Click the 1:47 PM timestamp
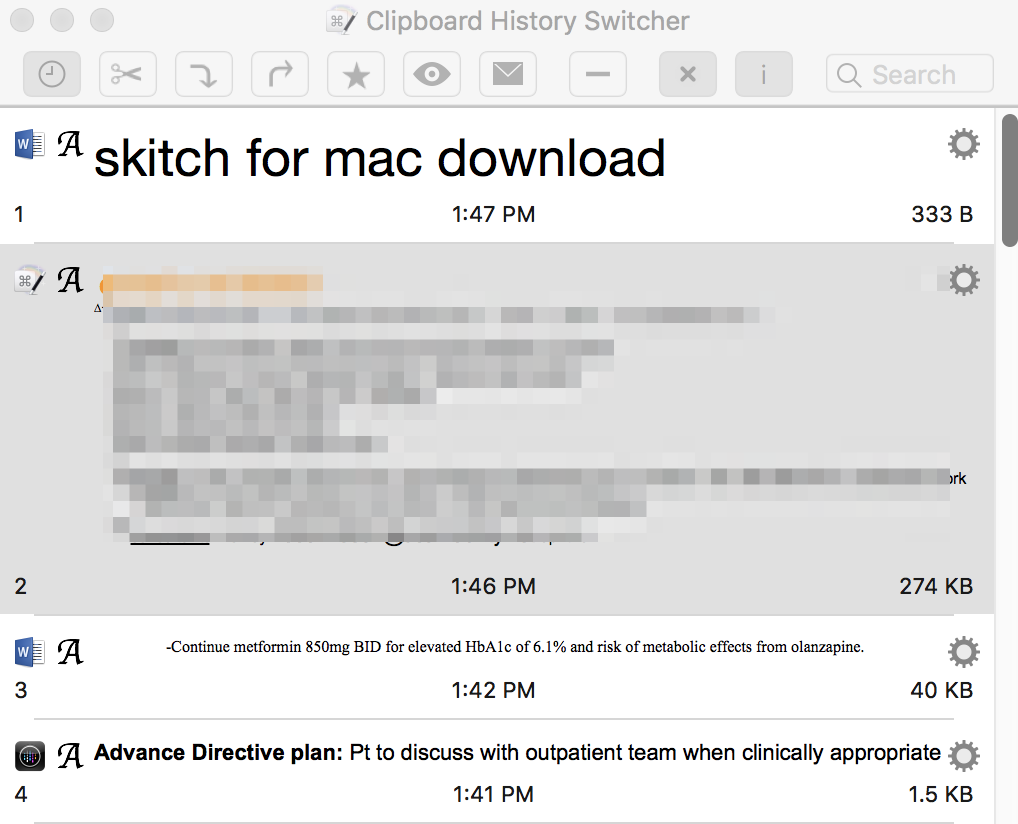 coord(493,214)
